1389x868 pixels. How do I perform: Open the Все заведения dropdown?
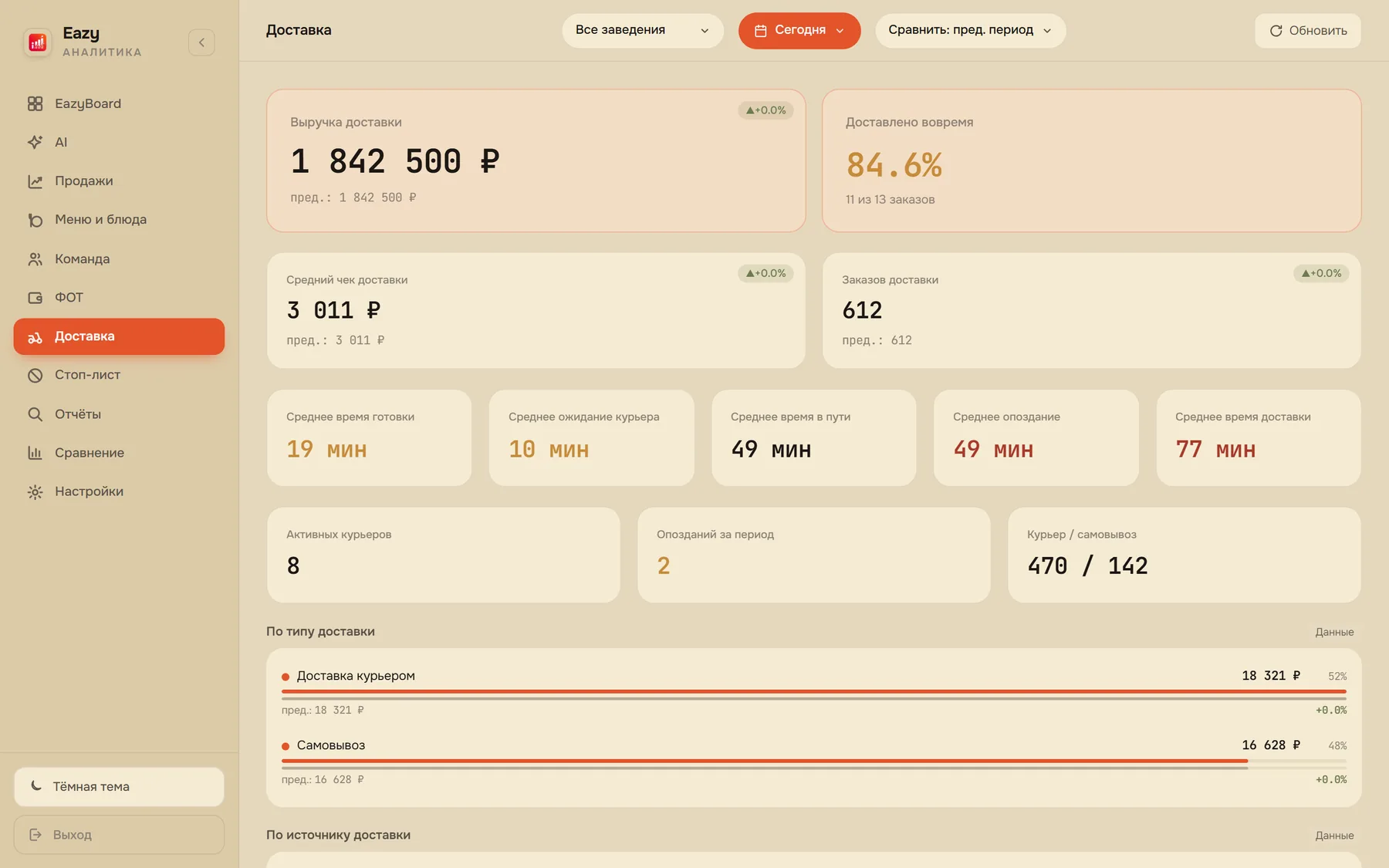pyautogui.click(x=643, y=31)
